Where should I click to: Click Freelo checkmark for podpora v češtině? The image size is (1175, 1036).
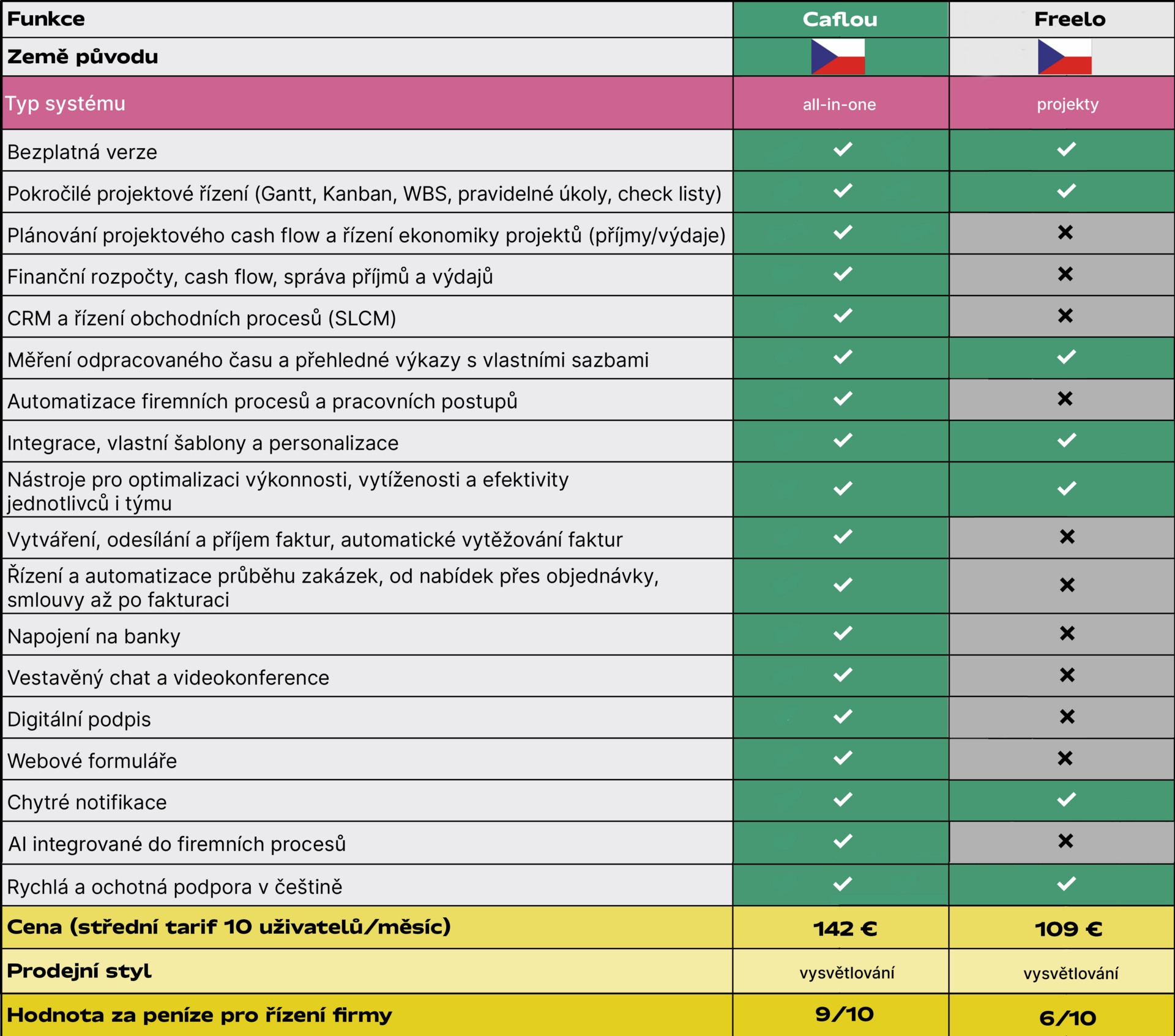(x=1066, y=884)
